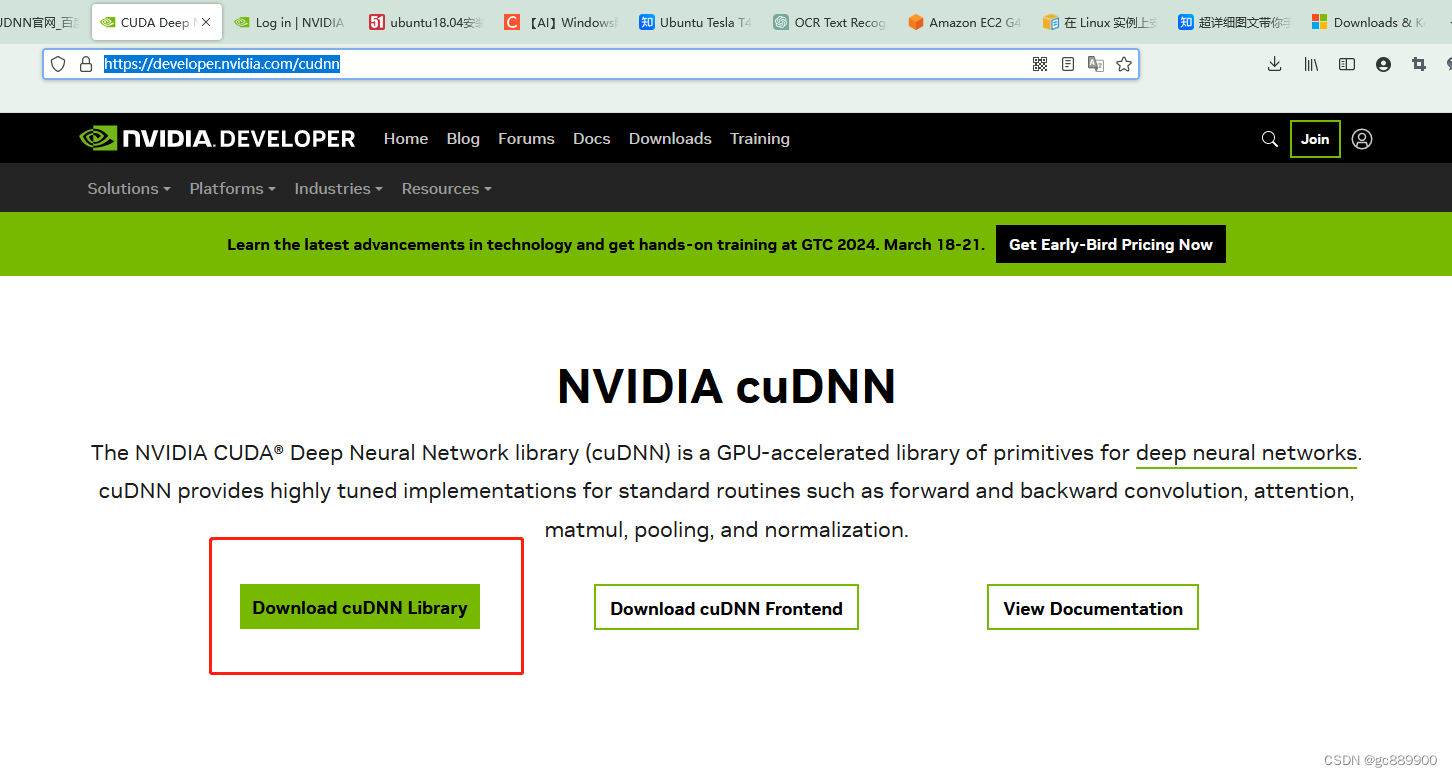
Task: Click the site security padlock icon
Action: [x=86, y=64]
